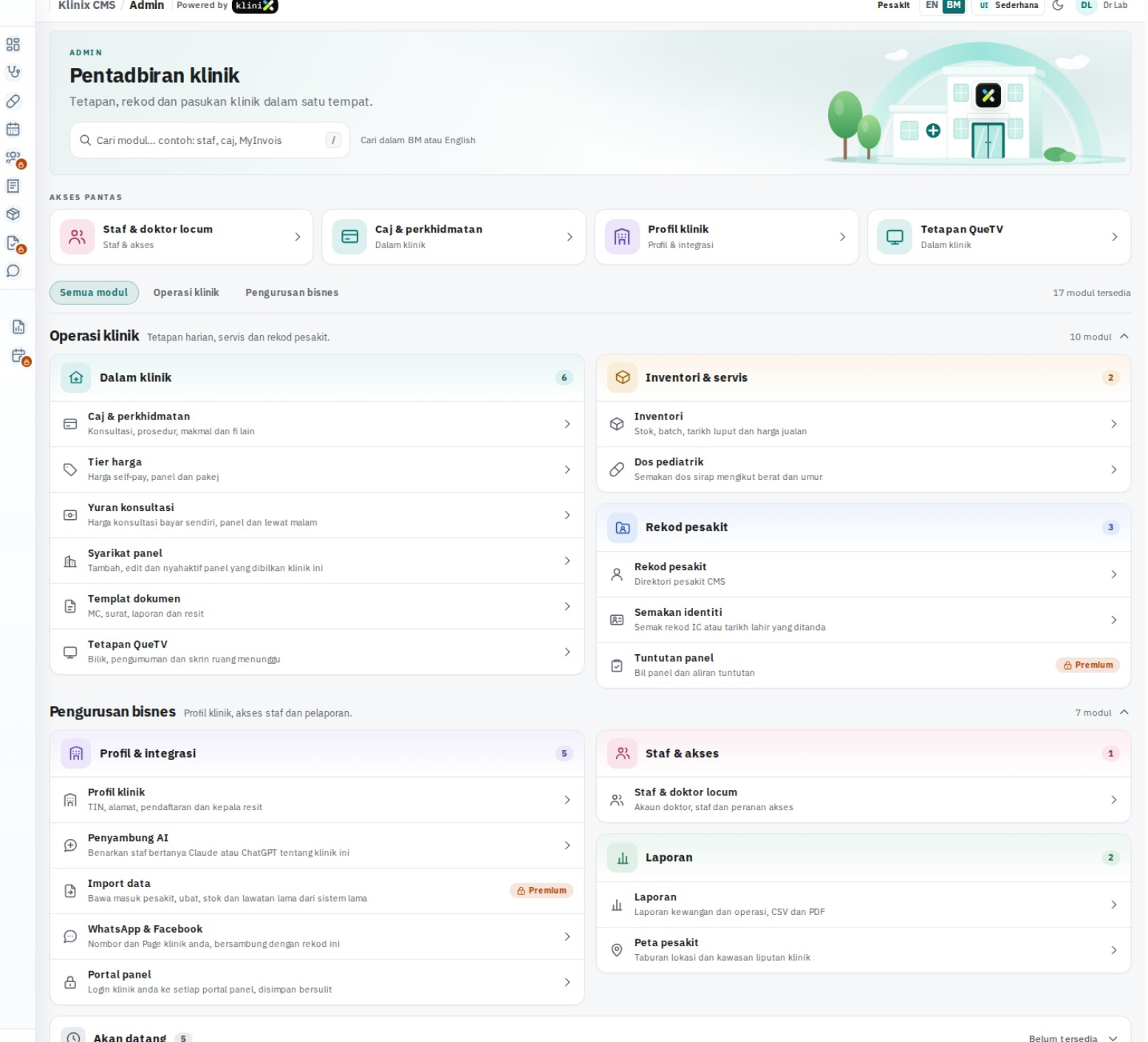This screenshot has width=1148, height=1042.
Task: Open Inventori row chevron arrow
Action: coord(1114,424)
